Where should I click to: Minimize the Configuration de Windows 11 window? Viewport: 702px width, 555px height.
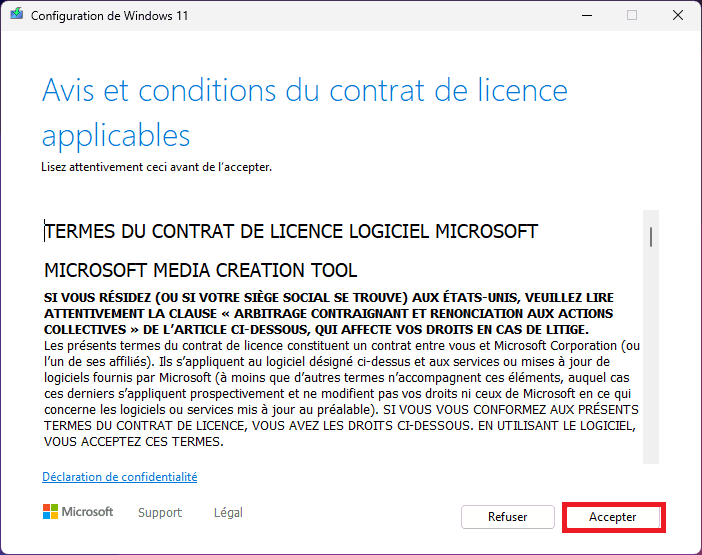(x=587, y=15)
